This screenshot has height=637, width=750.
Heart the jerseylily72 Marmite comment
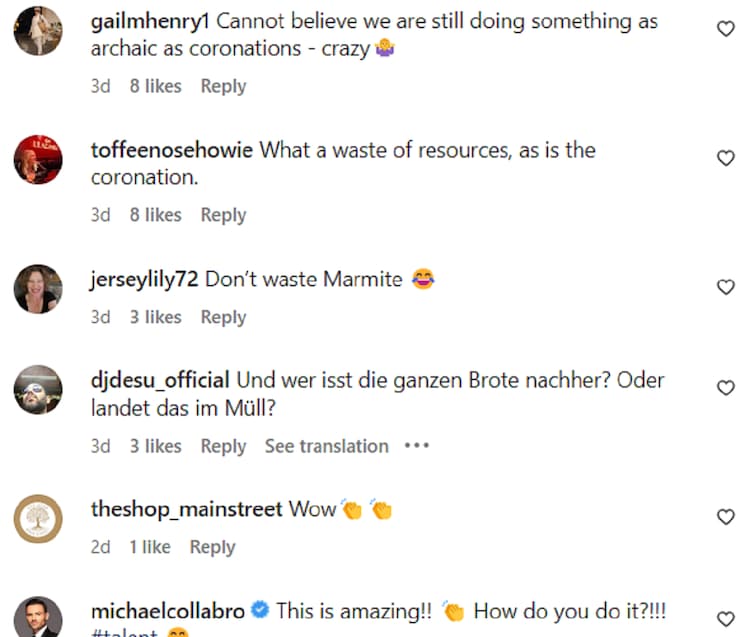click(726, 287)
